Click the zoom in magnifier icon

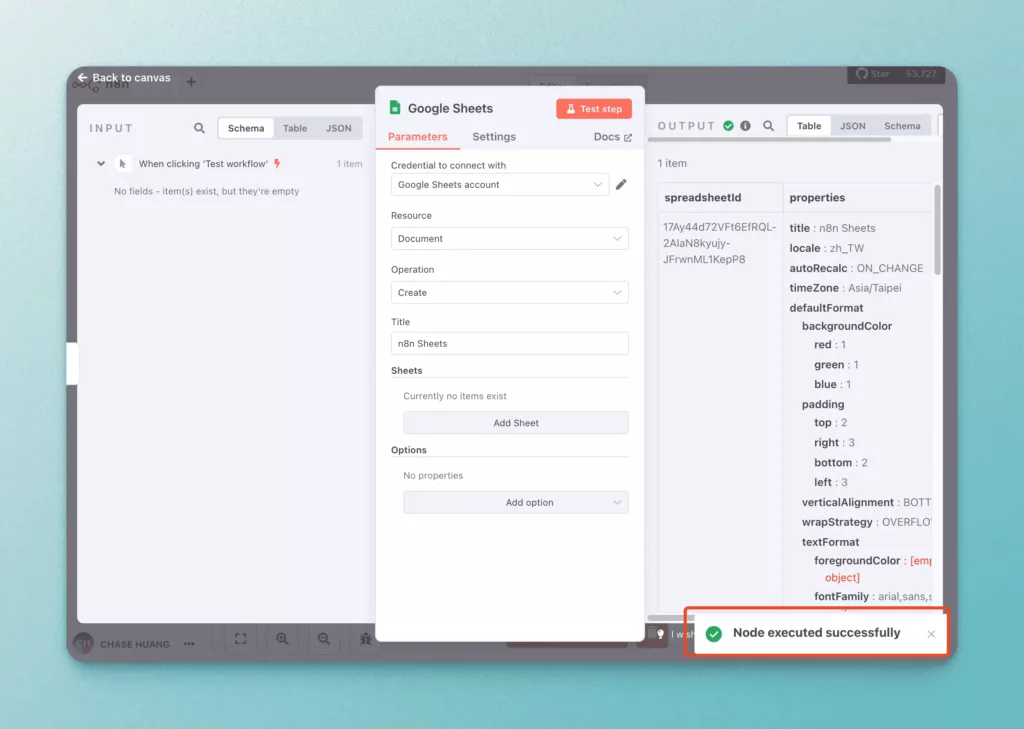click(x=282, y=639)
